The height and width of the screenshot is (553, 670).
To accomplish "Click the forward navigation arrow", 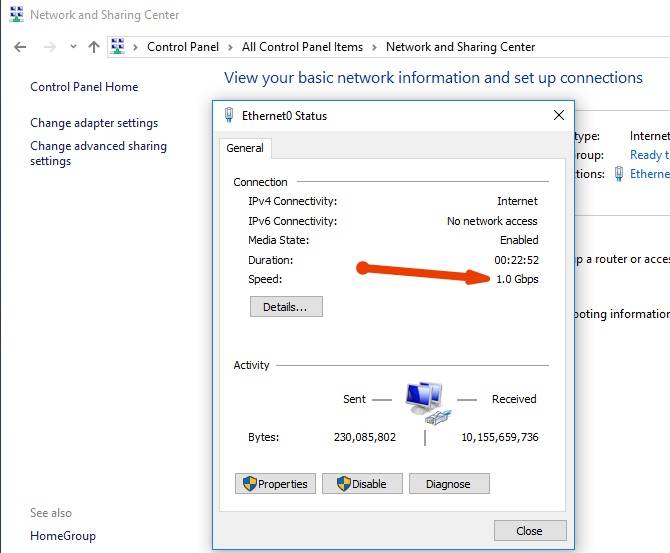I will (49, 47).
